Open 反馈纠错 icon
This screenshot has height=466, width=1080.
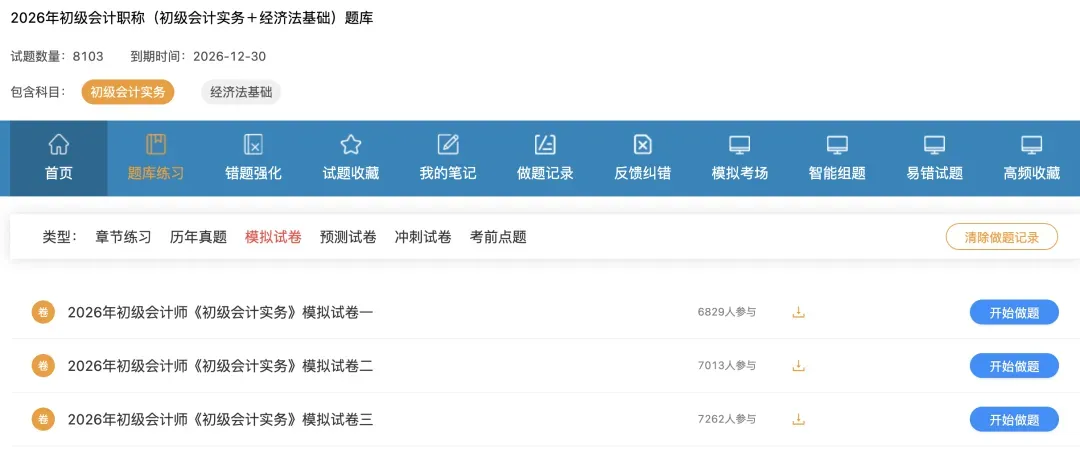642,145
